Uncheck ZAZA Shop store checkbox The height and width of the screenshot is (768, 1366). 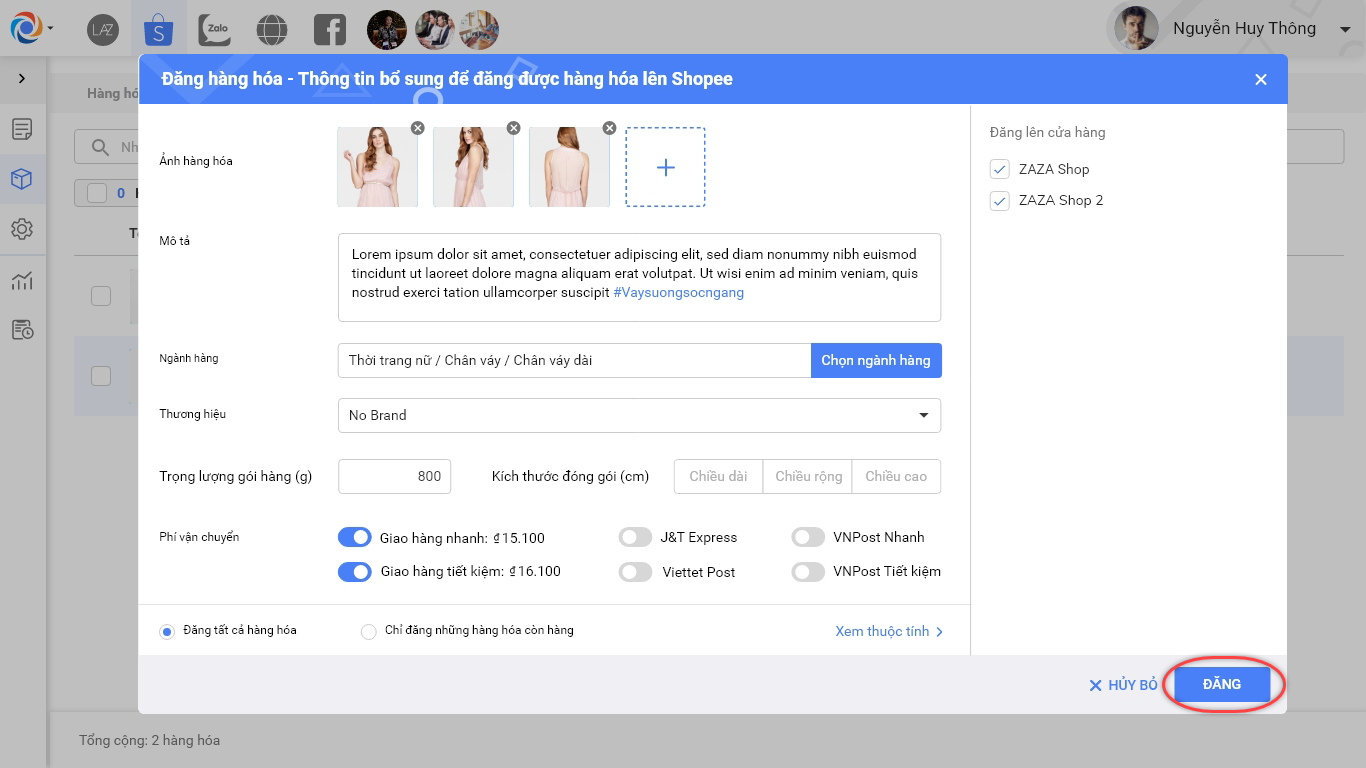pyautogui.click(x=999, y=169)
